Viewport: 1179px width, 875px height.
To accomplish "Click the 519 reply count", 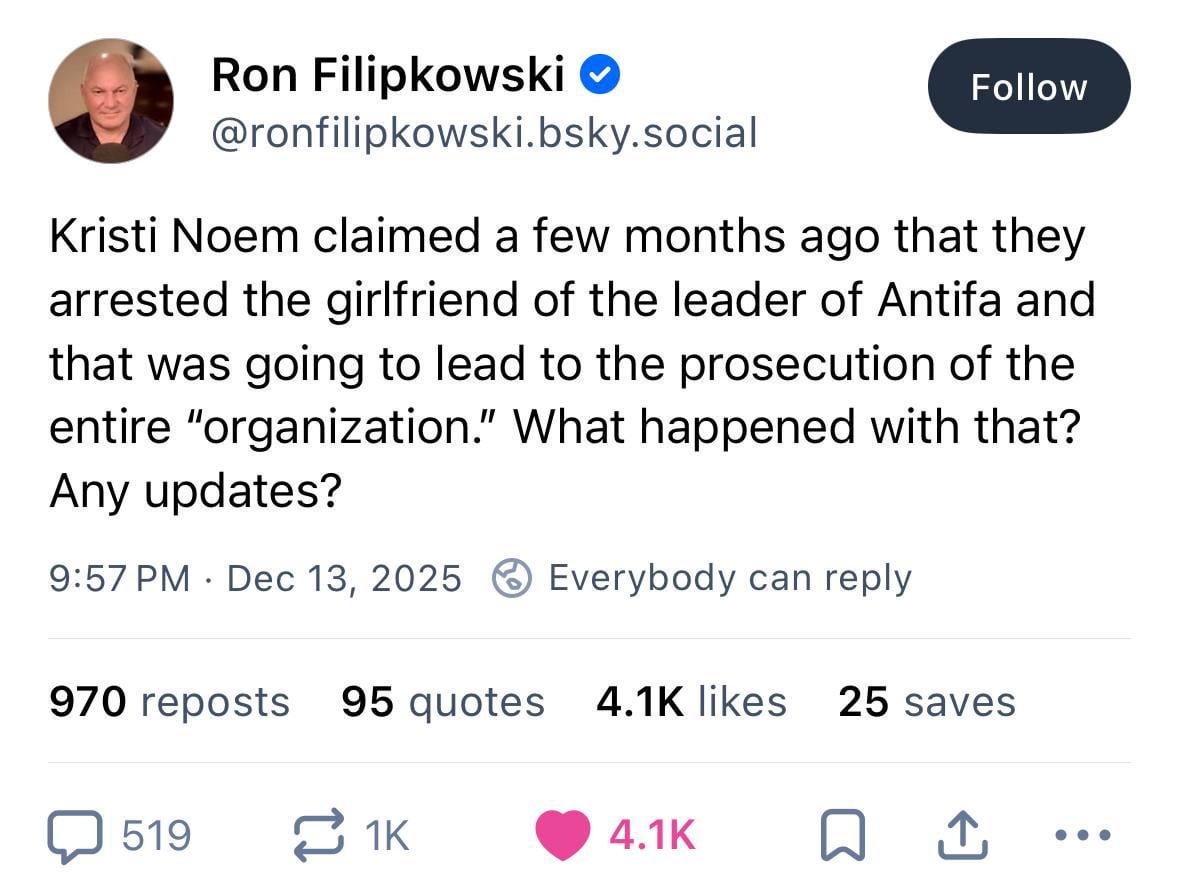I will (x=155, y=835).
